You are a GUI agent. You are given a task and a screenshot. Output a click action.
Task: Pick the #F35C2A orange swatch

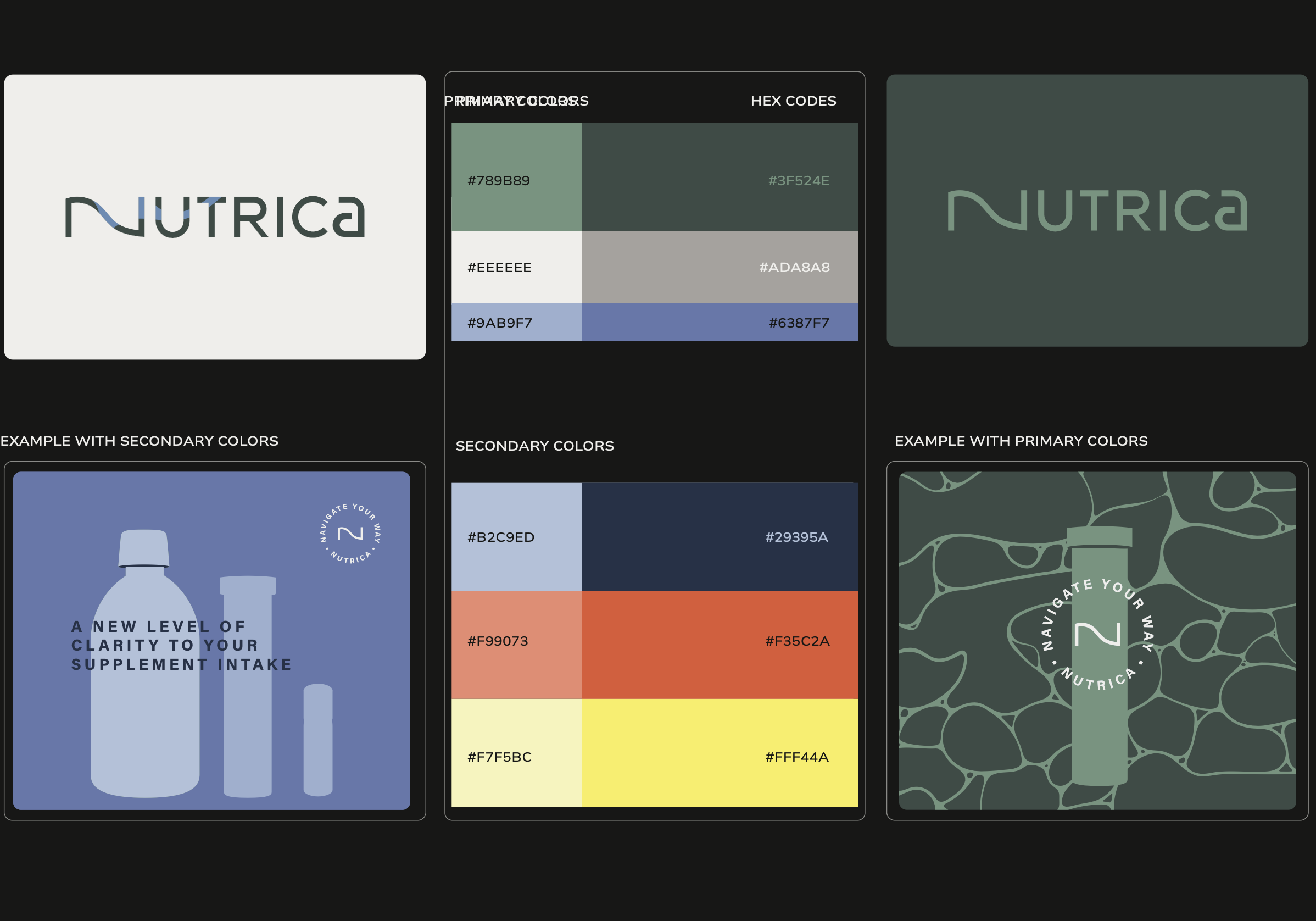click(720, 644)
